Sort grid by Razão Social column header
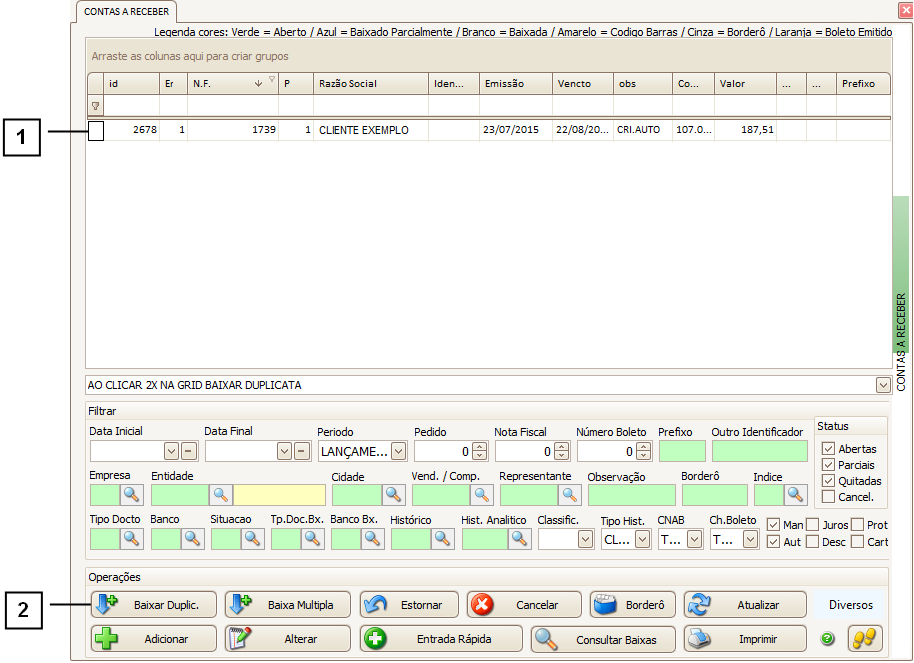This screenshot has width=914, height=663. [370, 84]
